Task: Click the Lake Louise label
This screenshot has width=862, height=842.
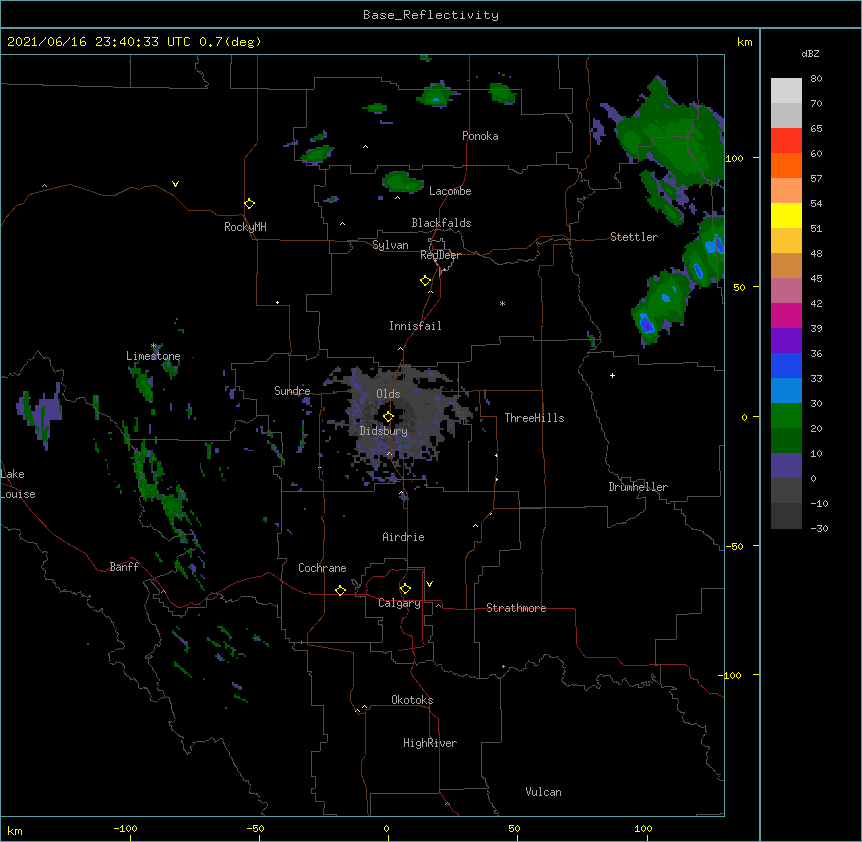Action: [x=16, y=484]
